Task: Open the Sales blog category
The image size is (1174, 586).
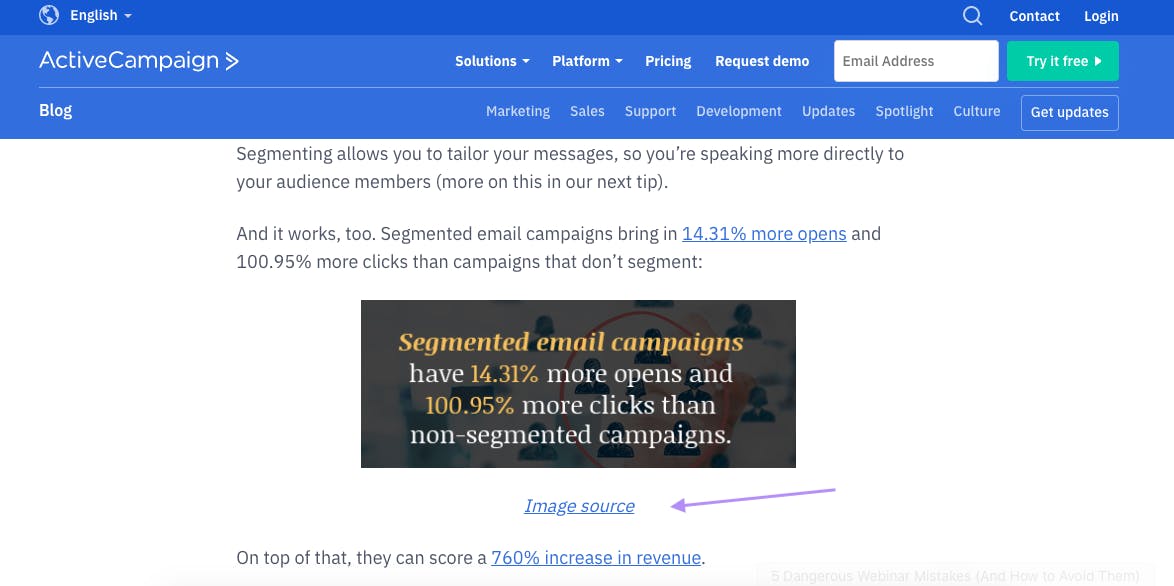Action: coord(587,112)
